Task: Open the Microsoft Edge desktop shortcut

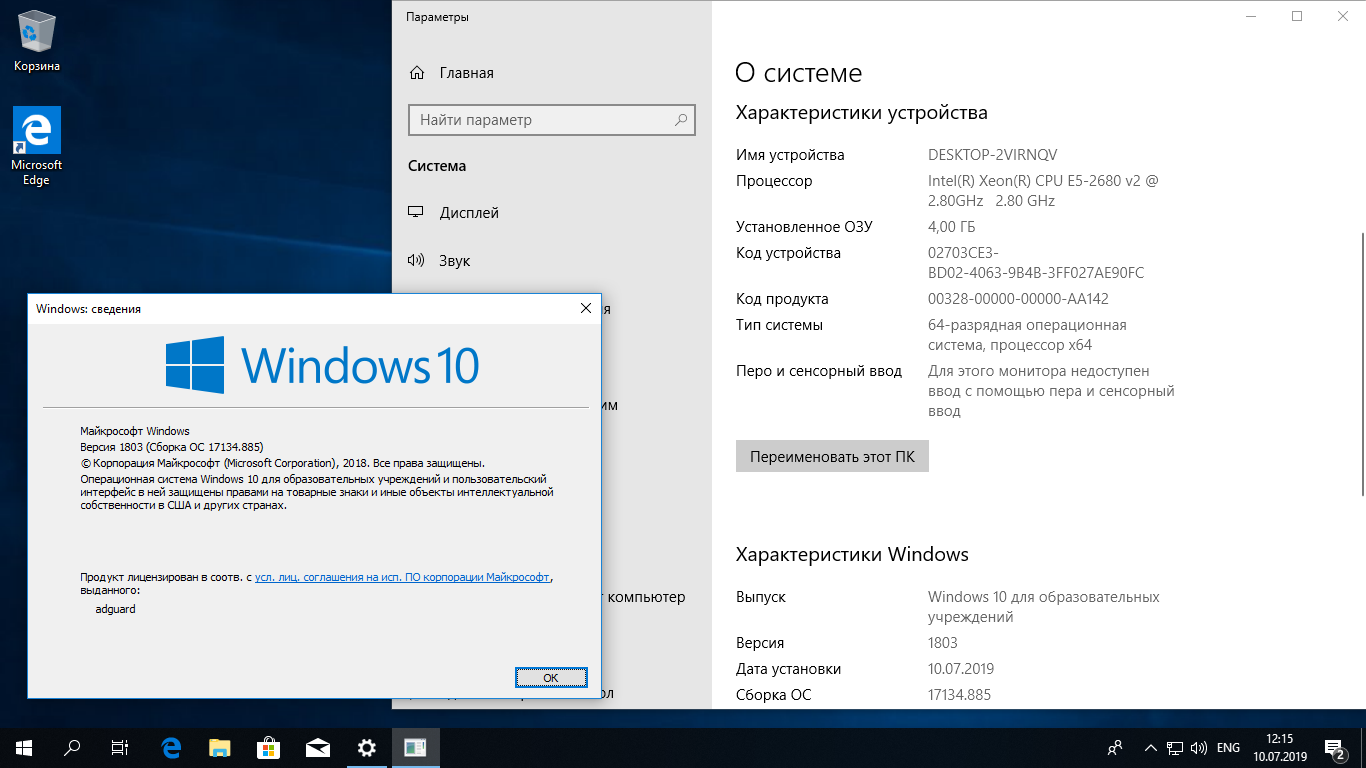Action: [37, 146]
